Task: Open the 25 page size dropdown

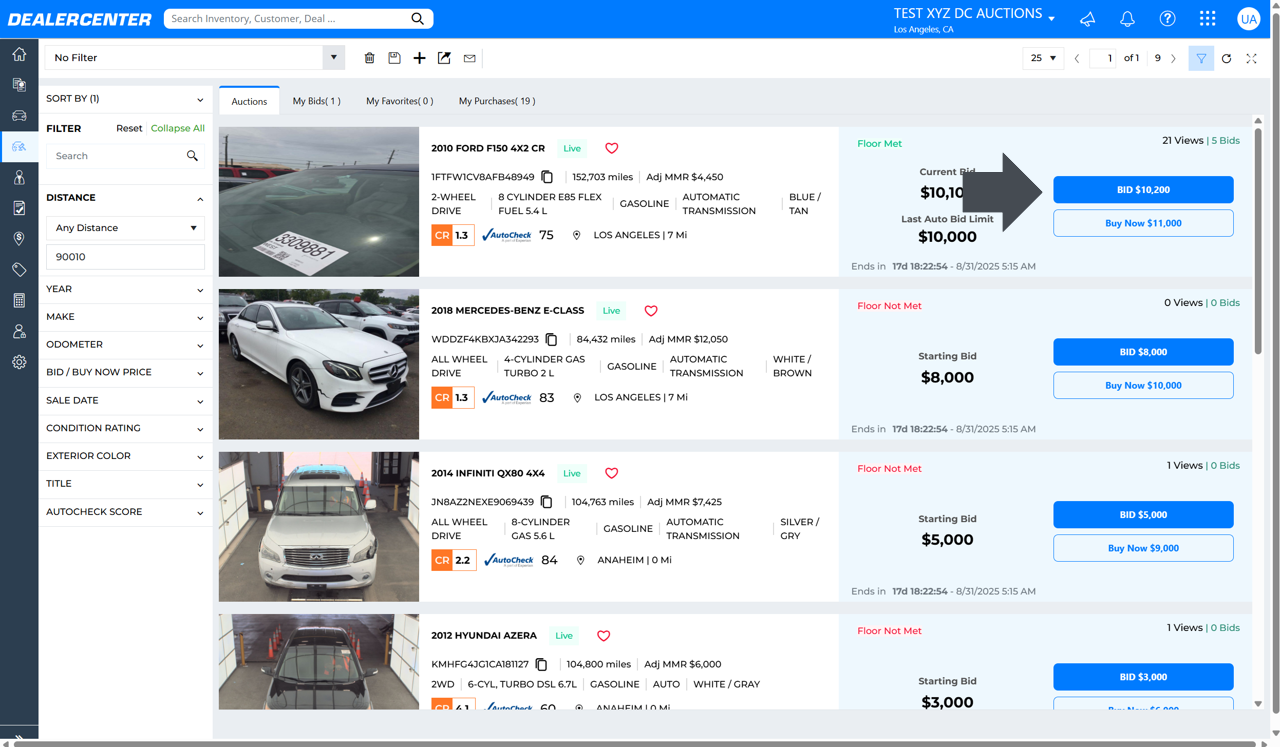Action: pyautogui.click(x=1042, y=58)
